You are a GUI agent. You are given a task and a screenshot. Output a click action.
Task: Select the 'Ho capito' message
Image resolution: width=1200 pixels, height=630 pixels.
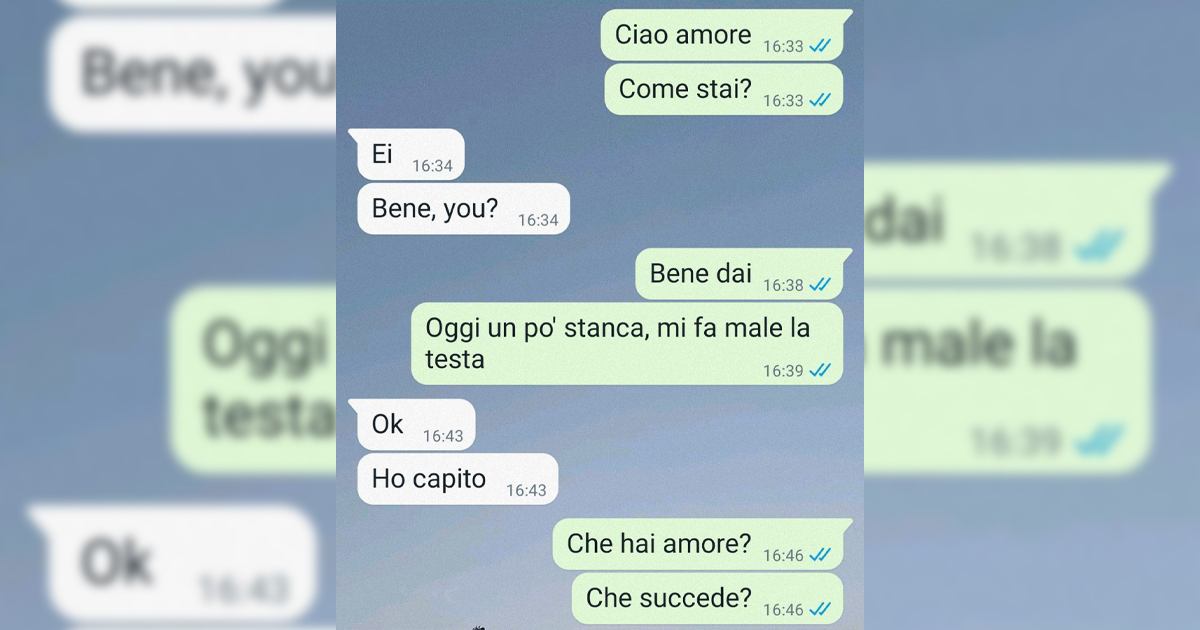pos(458,479)
